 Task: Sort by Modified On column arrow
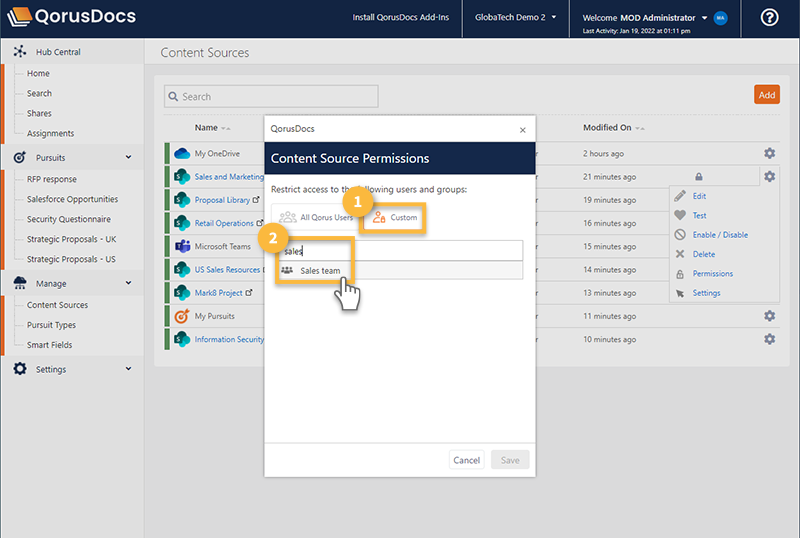point(640,128)
